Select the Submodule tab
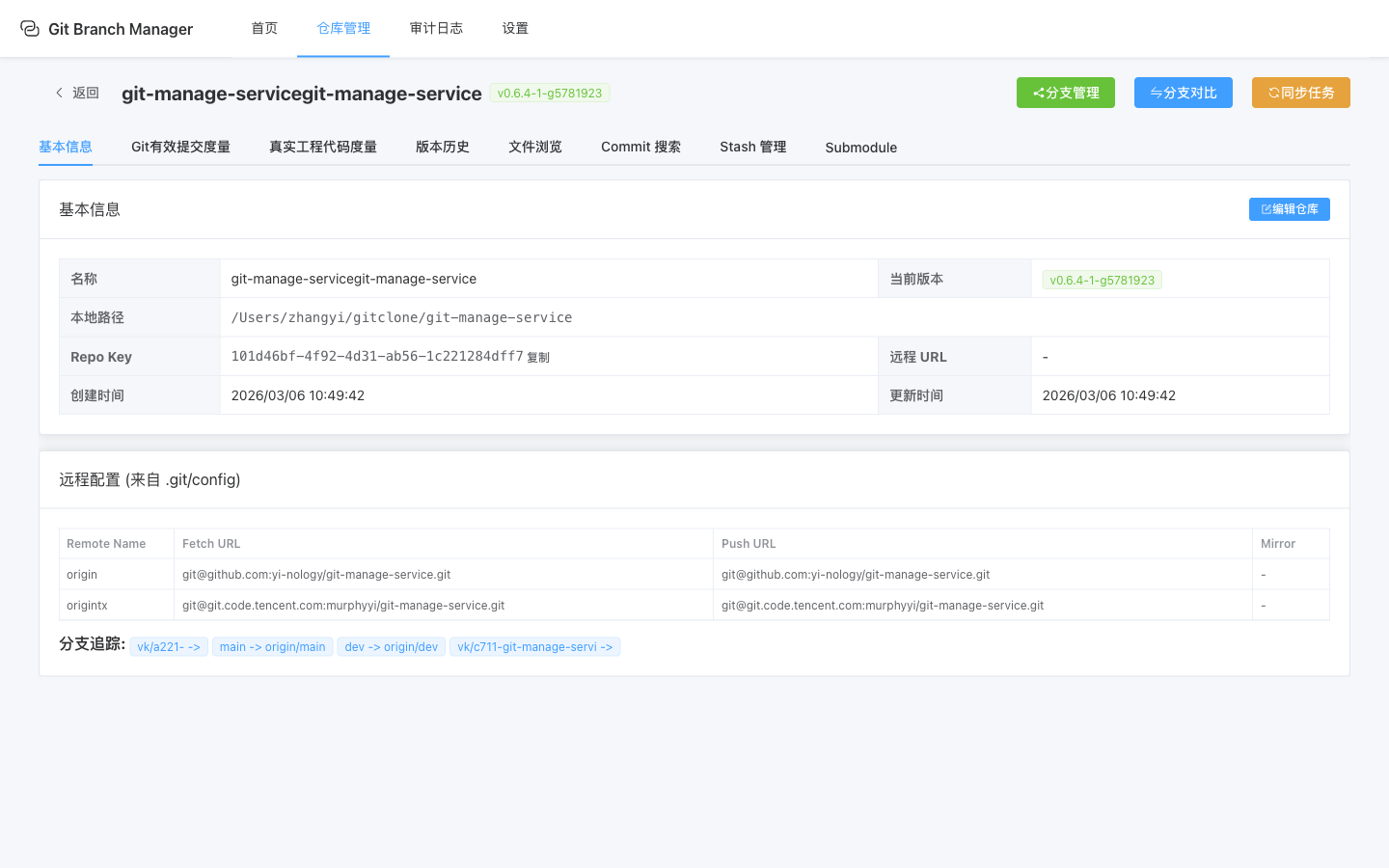The width and height of the screenshot is (1389, 868). [x=860, y=148]
